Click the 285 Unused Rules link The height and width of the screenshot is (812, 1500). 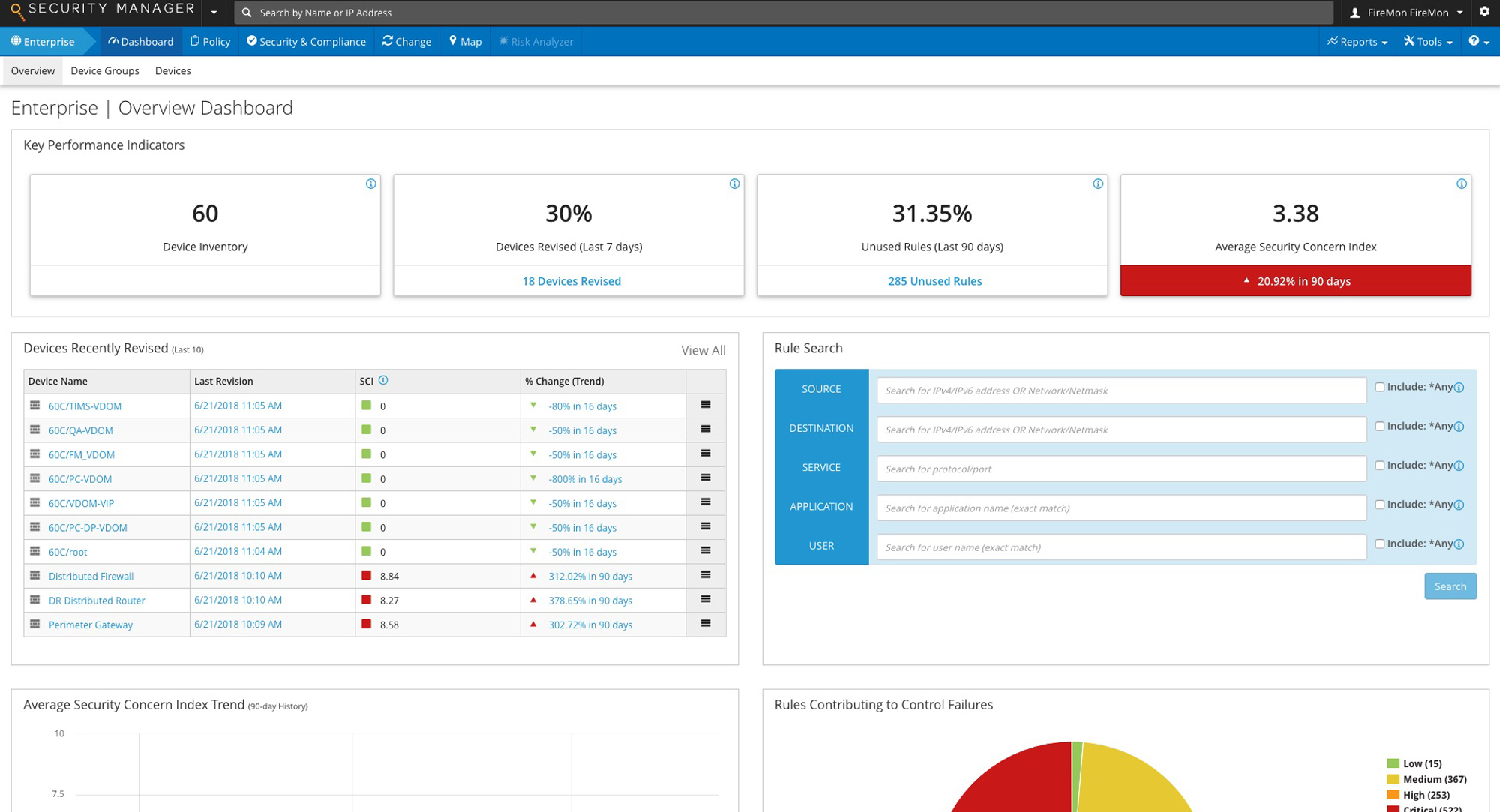tap(934, 281)
